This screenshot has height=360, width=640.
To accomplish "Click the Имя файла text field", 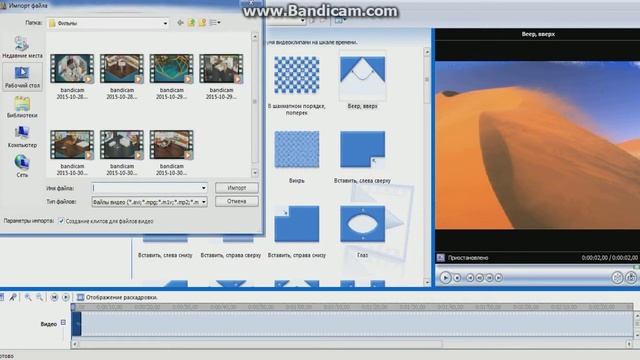I will [x=146, y=188].
